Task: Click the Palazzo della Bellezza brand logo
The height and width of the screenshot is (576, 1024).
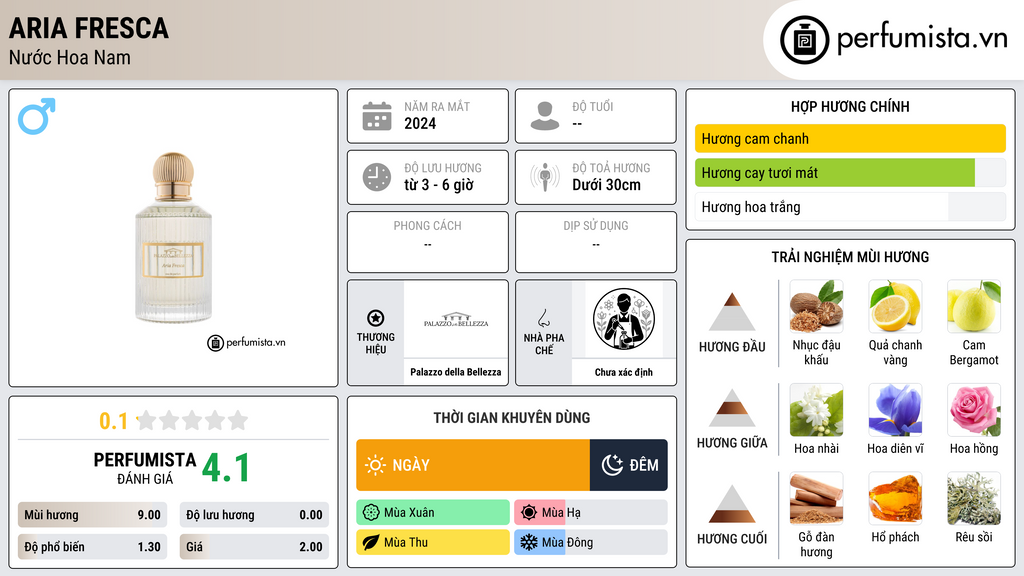Action: 456,319
